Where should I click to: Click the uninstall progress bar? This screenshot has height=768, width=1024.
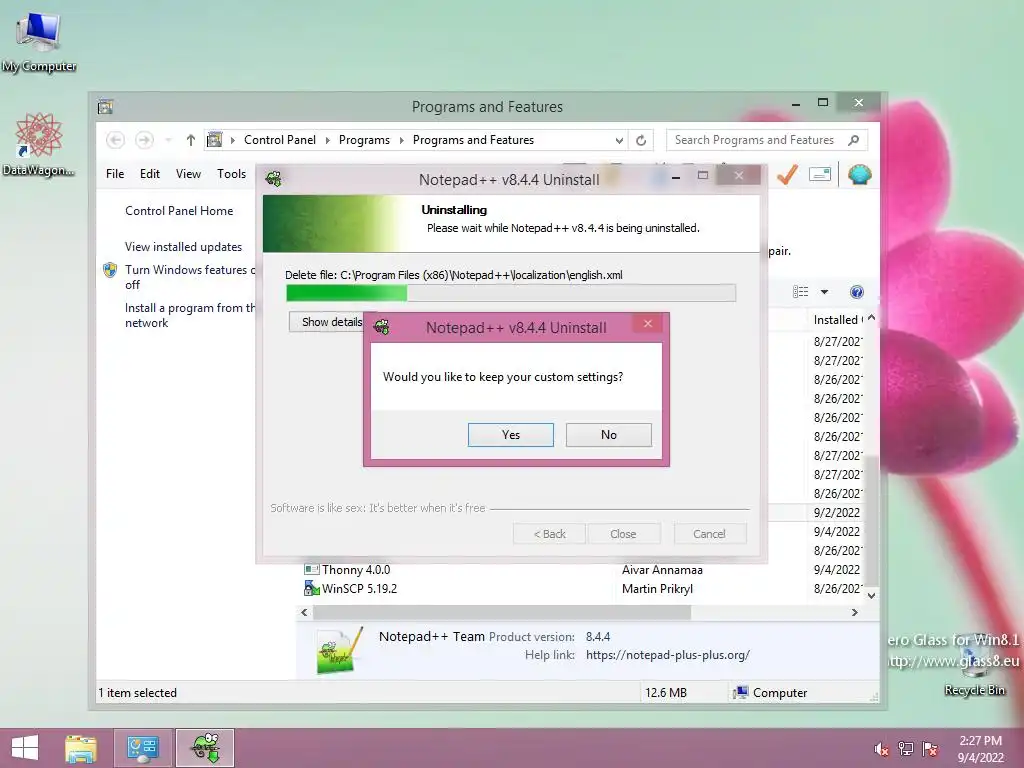pyautogui.click(x=511, y=293)
